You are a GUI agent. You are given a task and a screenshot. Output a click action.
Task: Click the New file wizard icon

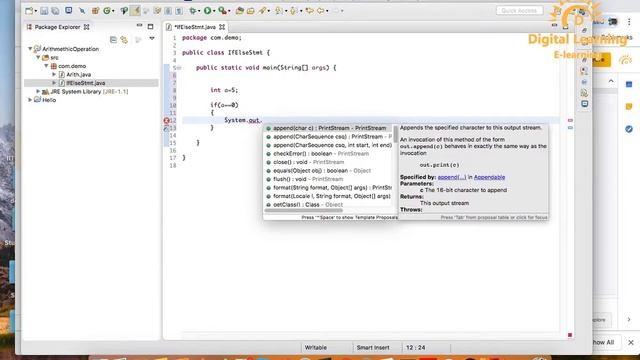coord(29,11)
